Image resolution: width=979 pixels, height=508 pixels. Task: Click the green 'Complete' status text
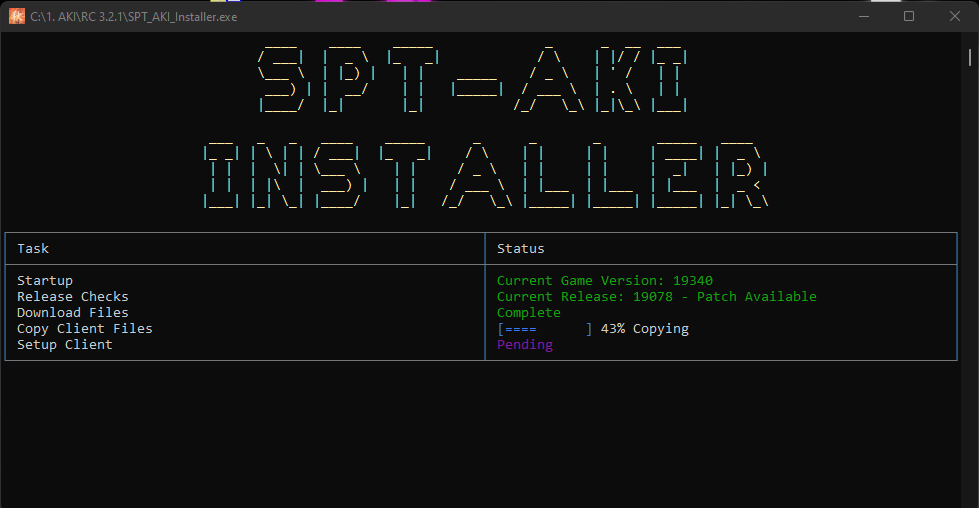pyautogui.click(x=529, y=312)
